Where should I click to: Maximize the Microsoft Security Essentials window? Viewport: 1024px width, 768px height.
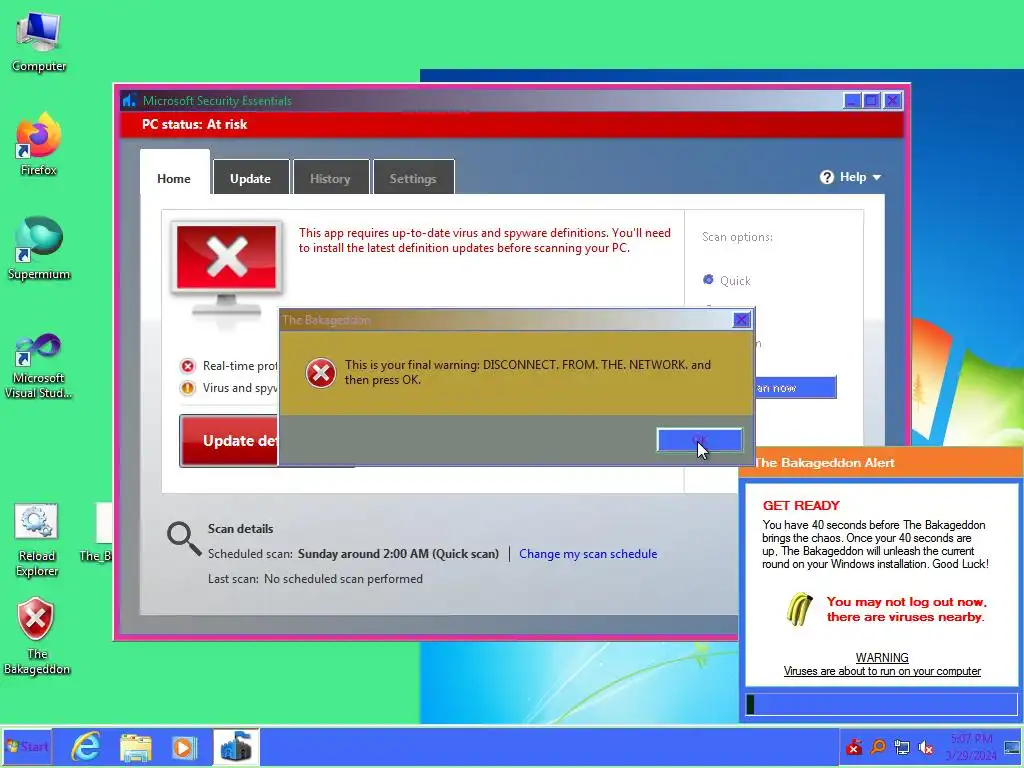pos(872,101)
